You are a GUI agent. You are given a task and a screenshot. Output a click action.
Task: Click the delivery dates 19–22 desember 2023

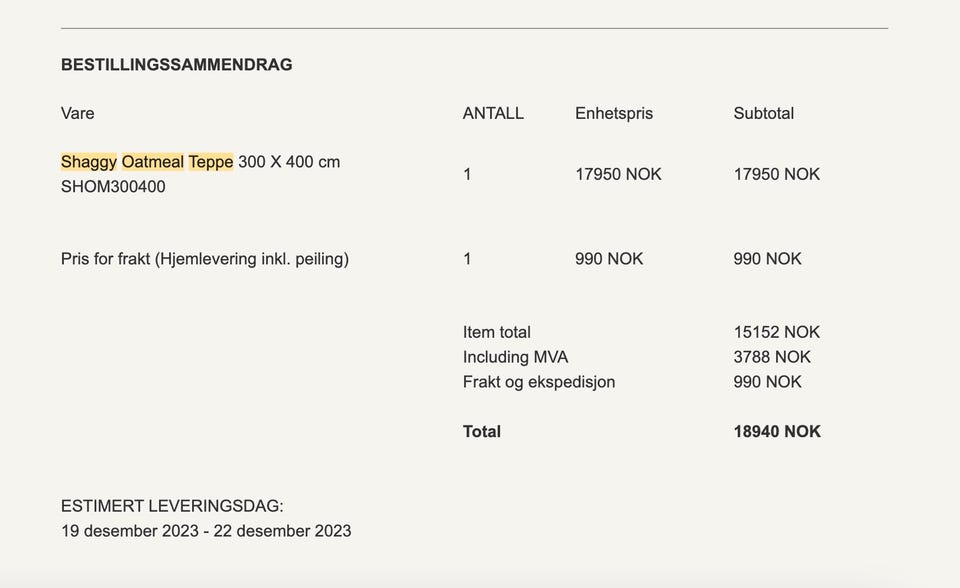coord(206,531)
